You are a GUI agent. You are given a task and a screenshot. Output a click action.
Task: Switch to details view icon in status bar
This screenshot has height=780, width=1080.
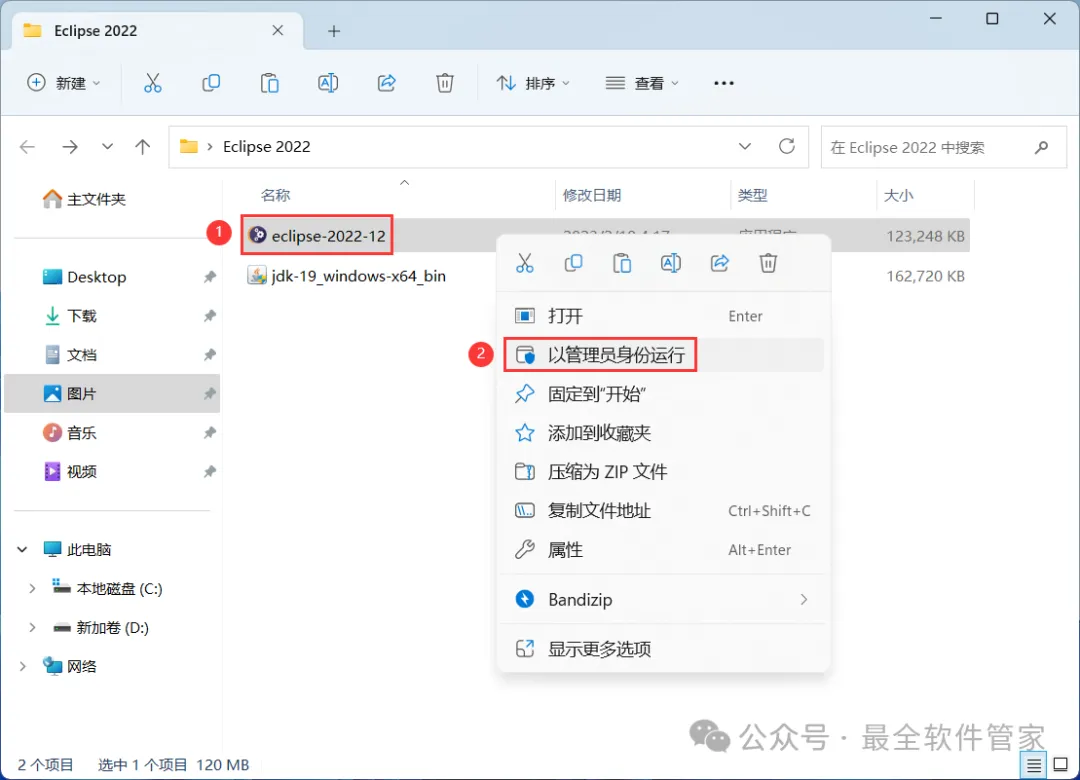1033,765
